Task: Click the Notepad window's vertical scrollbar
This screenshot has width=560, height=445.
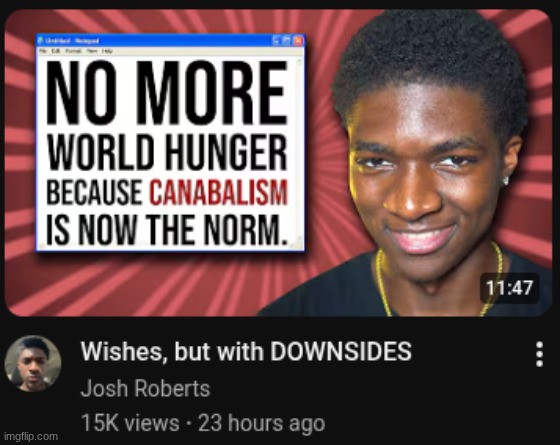Action: tap(299, 150)
